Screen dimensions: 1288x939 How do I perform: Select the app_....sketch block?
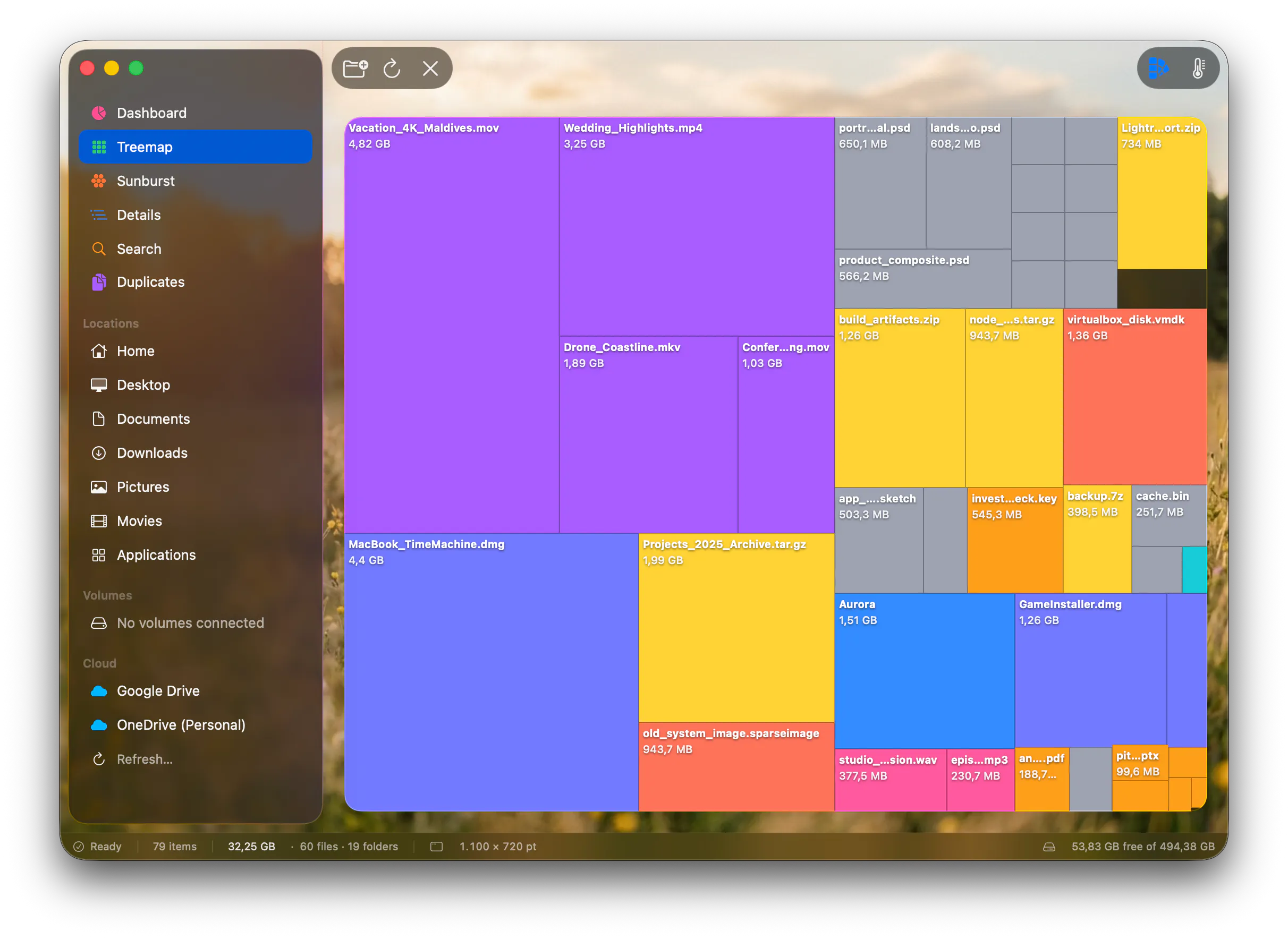coord(879,541)
